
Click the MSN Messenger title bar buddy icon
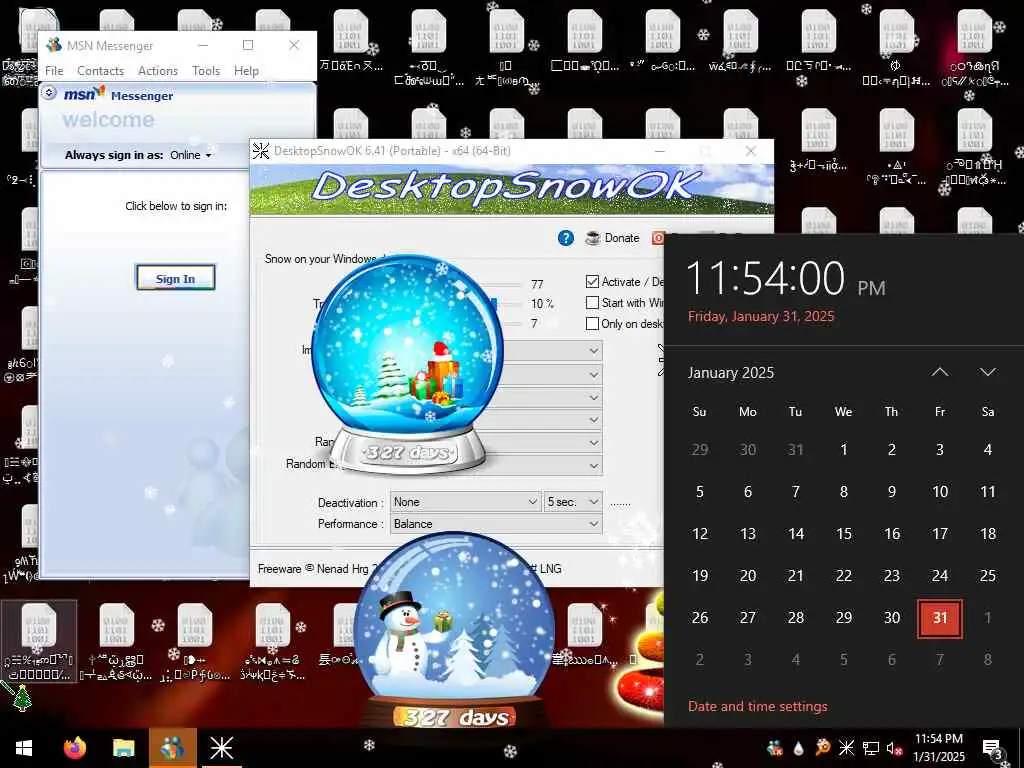tap(54, 45)
